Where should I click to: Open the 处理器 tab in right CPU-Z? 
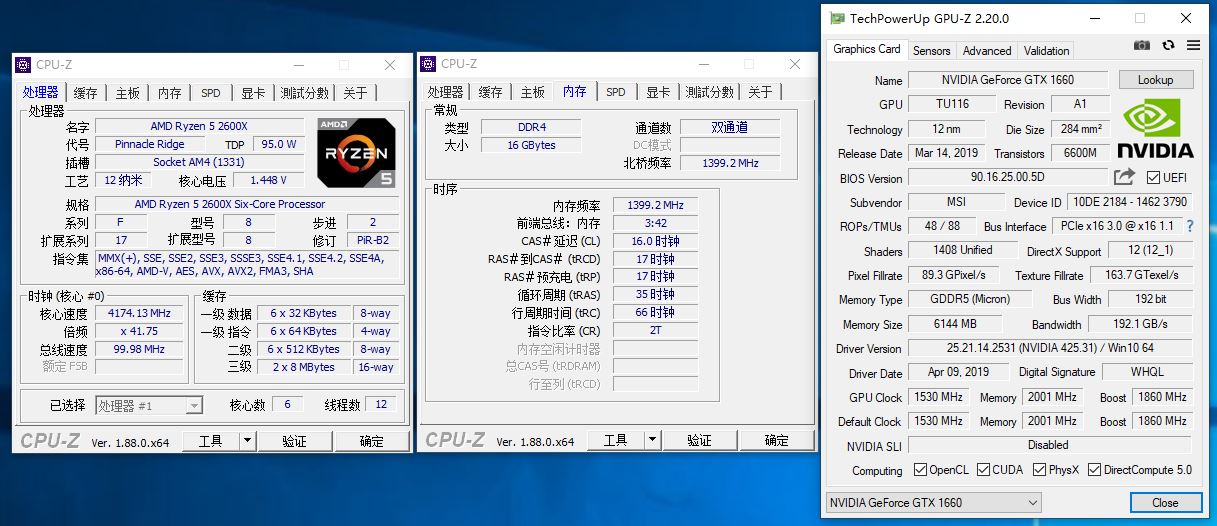pyautogui.click(x=445, y=92)
